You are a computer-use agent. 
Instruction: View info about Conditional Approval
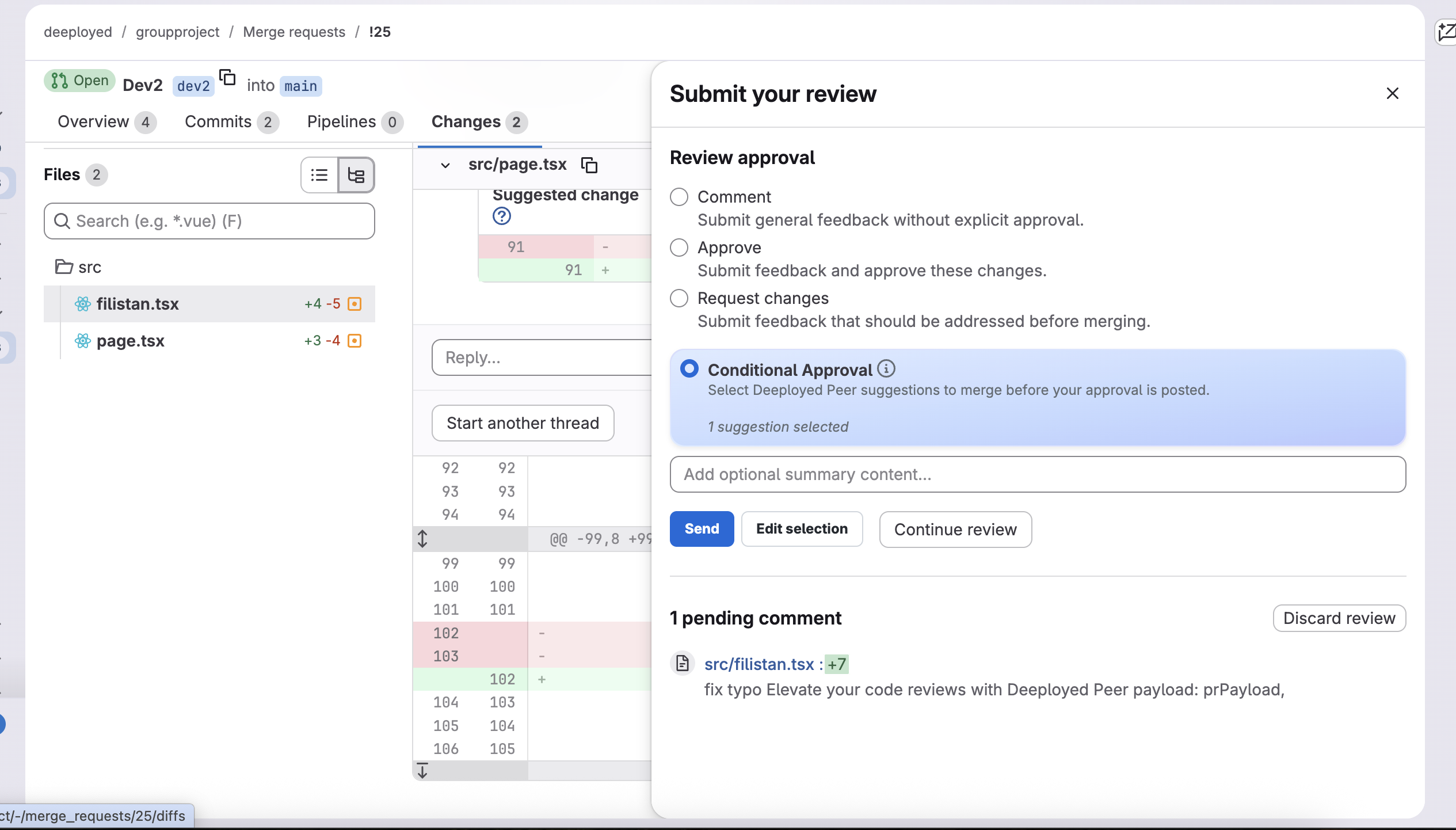886,369
